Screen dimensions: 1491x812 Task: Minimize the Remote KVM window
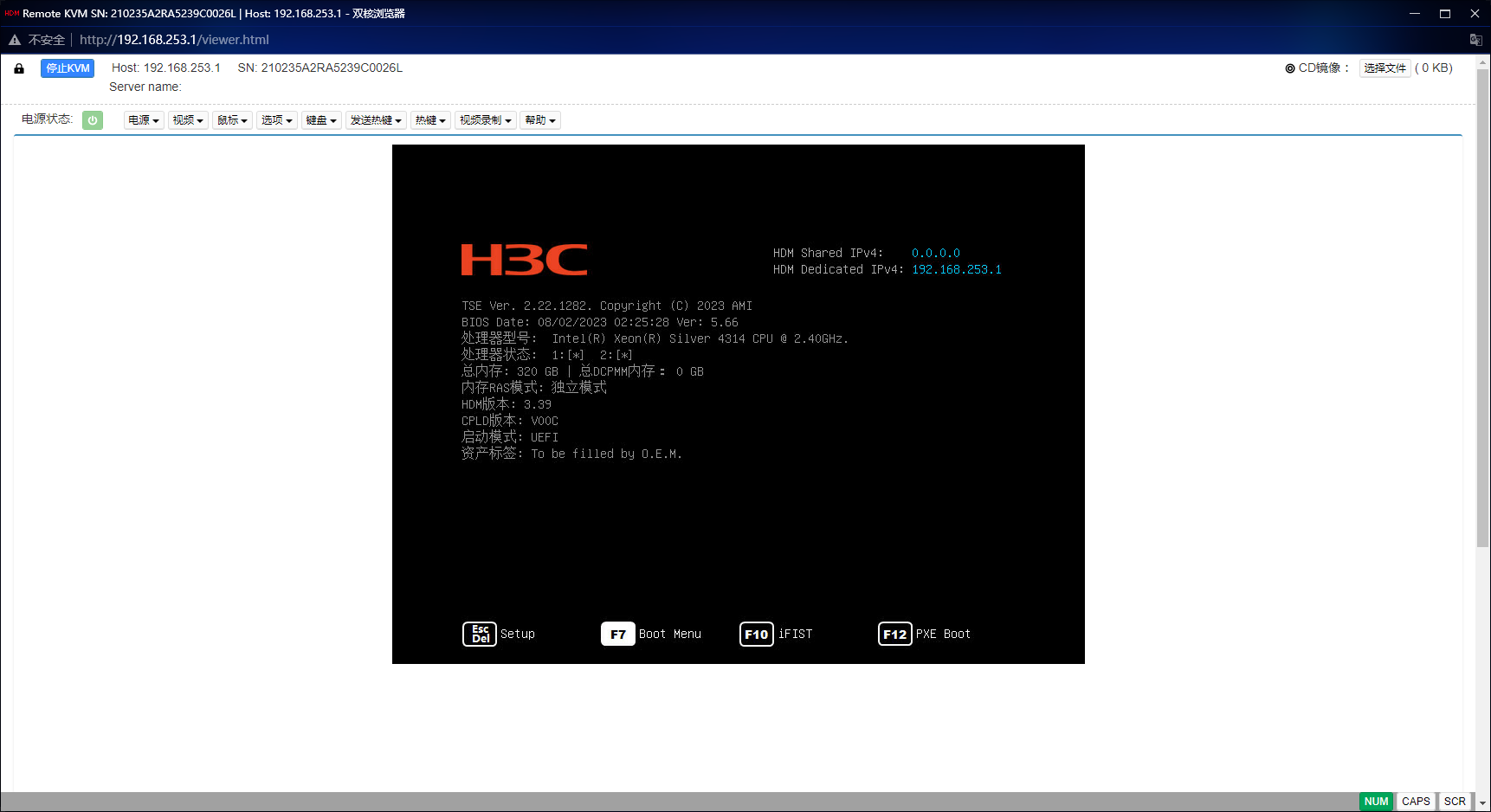coord(1415,14)
